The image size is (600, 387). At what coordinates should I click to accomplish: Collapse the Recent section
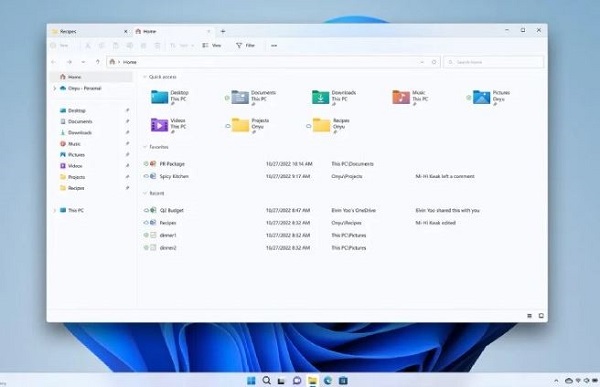click(x=145, y=193)
